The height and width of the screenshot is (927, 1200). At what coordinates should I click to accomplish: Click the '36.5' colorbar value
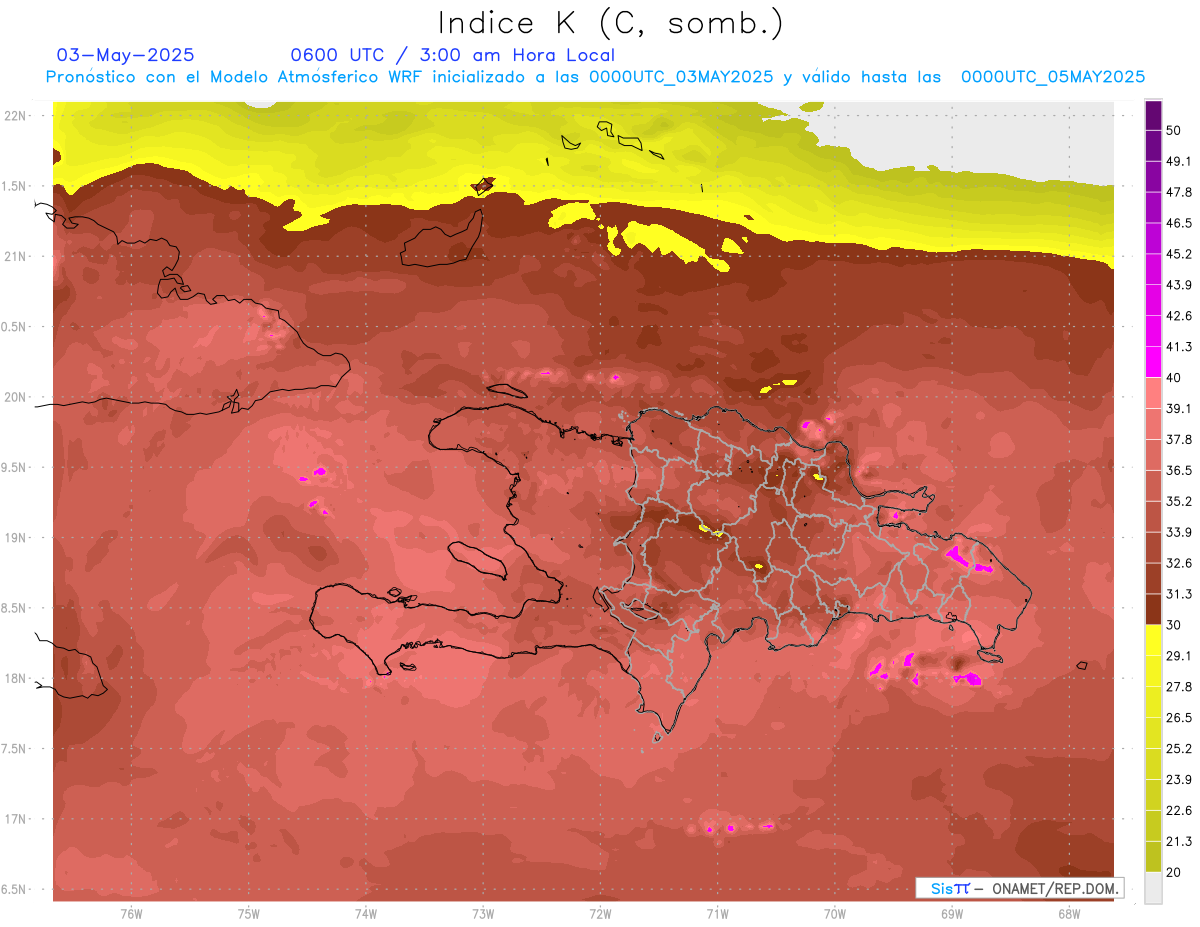click(x=1179, y=470)
